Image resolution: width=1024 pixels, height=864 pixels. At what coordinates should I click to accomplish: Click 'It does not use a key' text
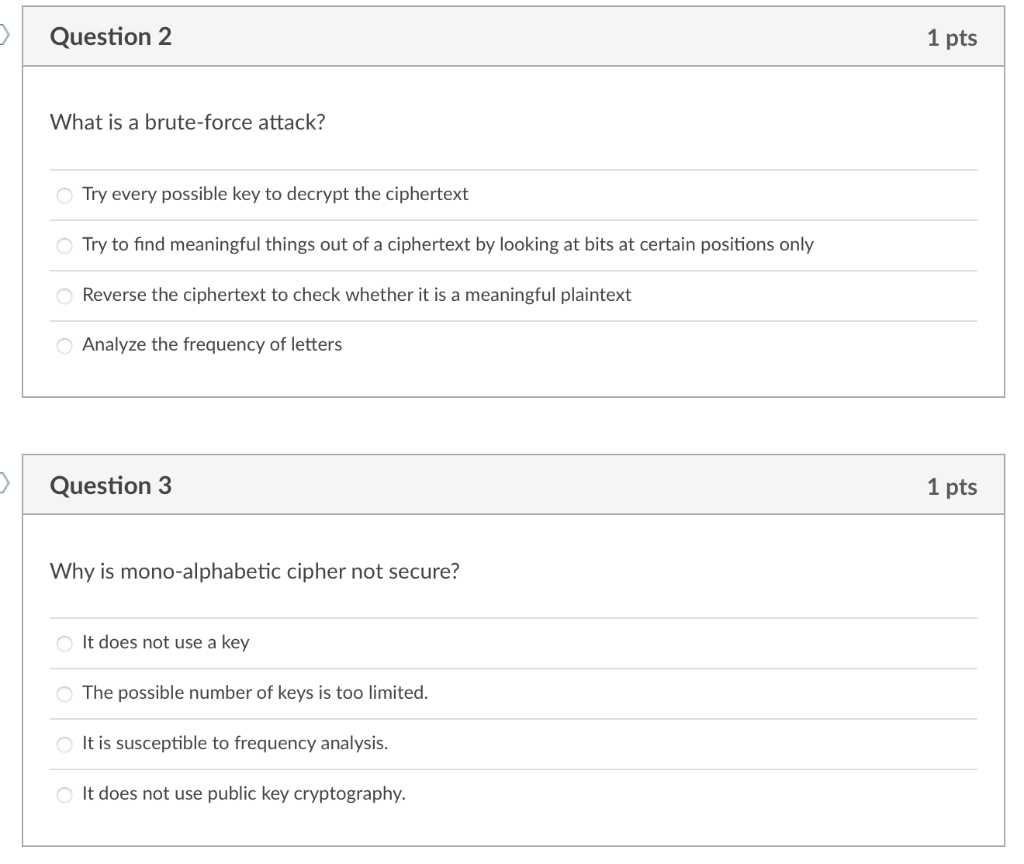click(166, 643)
